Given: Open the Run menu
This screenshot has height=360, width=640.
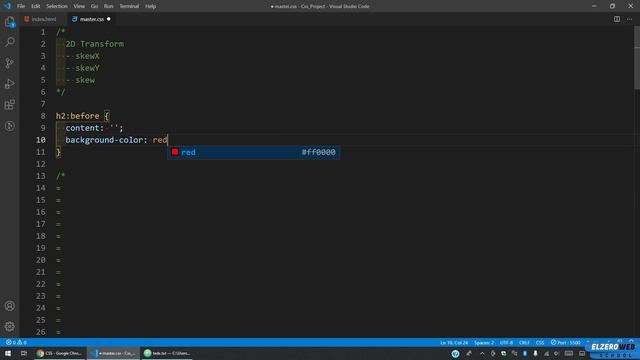Looking at the screenshot, I should click(108, 6).
